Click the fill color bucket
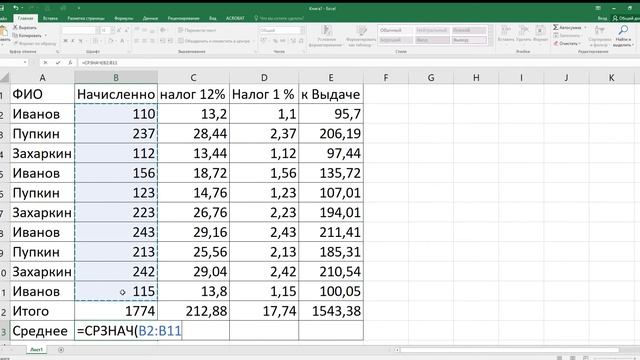This screenshot has width=640, height=360. [111, 41]
